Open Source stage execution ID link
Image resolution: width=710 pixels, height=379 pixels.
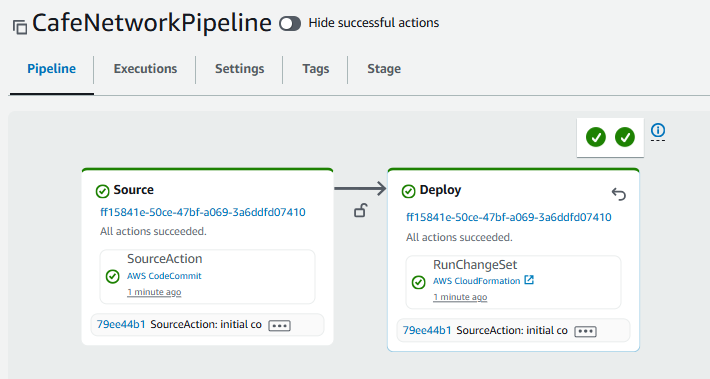coord(203,212)
